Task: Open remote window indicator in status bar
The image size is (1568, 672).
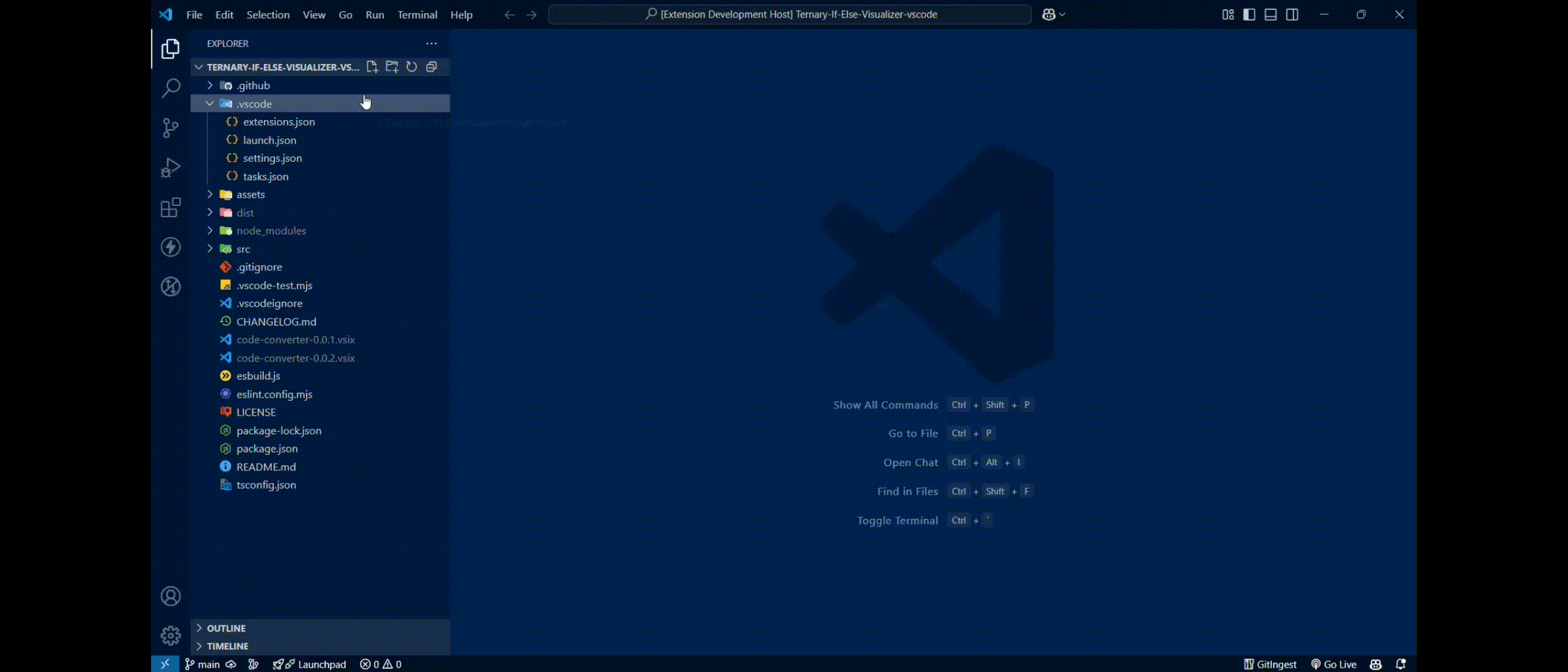Action: [165, 664]
